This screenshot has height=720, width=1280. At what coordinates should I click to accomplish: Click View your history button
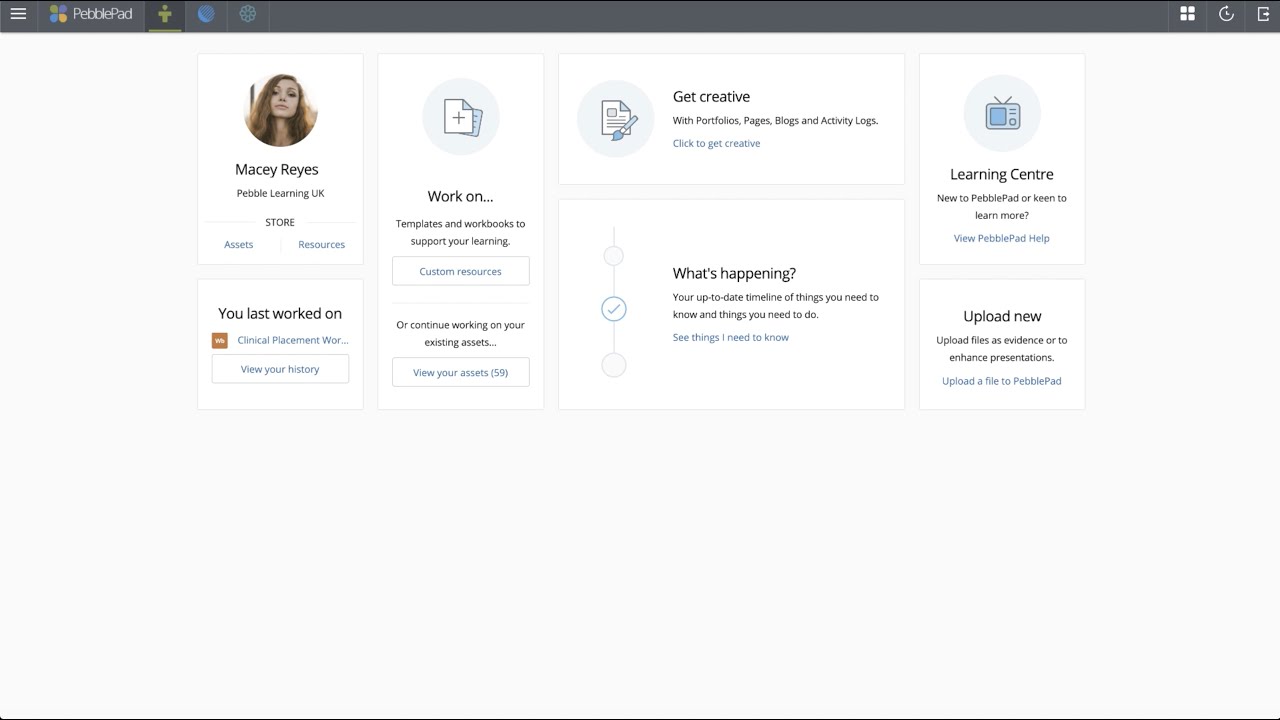point(280,369)
